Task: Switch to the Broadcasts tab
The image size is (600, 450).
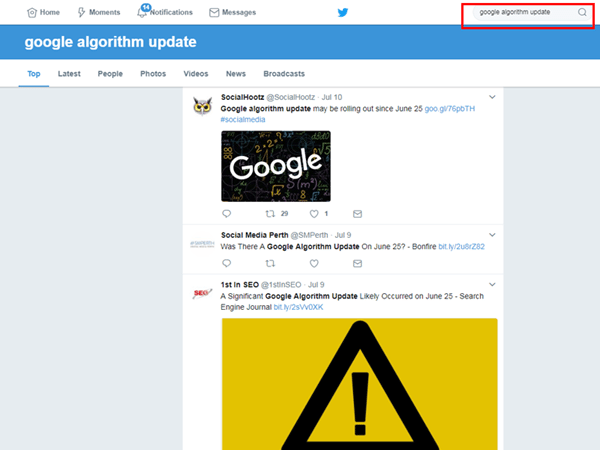Action: 284,73
